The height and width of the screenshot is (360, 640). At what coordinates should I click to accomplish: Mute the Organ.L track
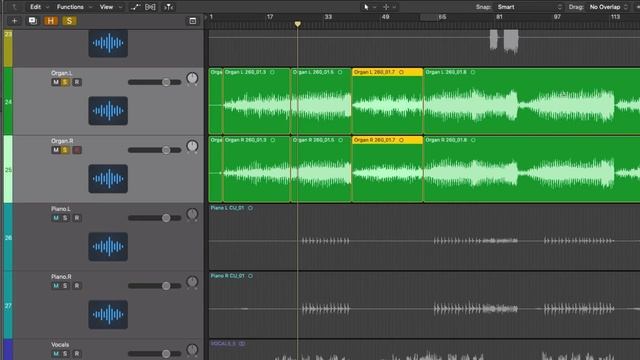tap(56, 82)
